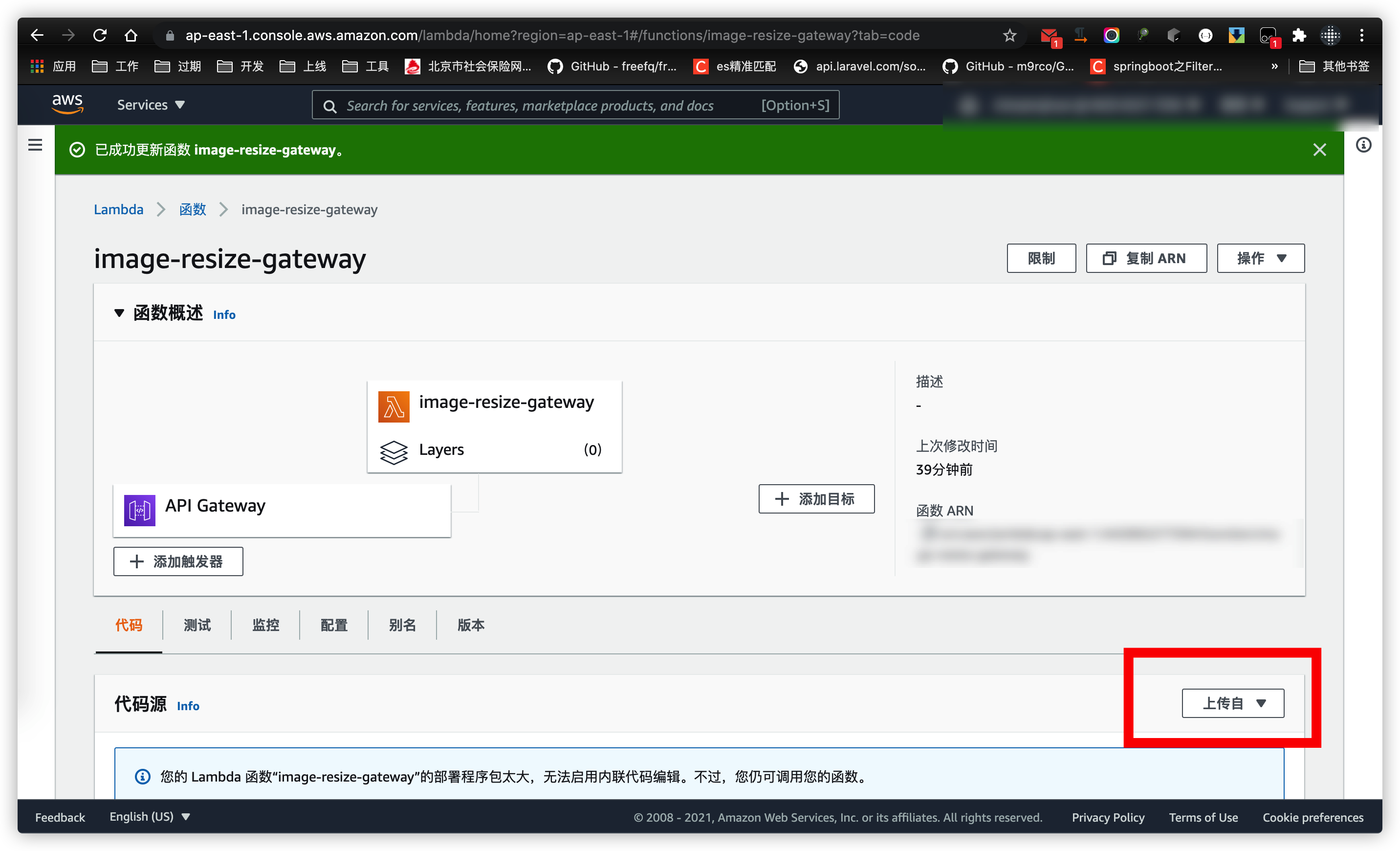Click the info icon in blue notice

coord(143,776)
